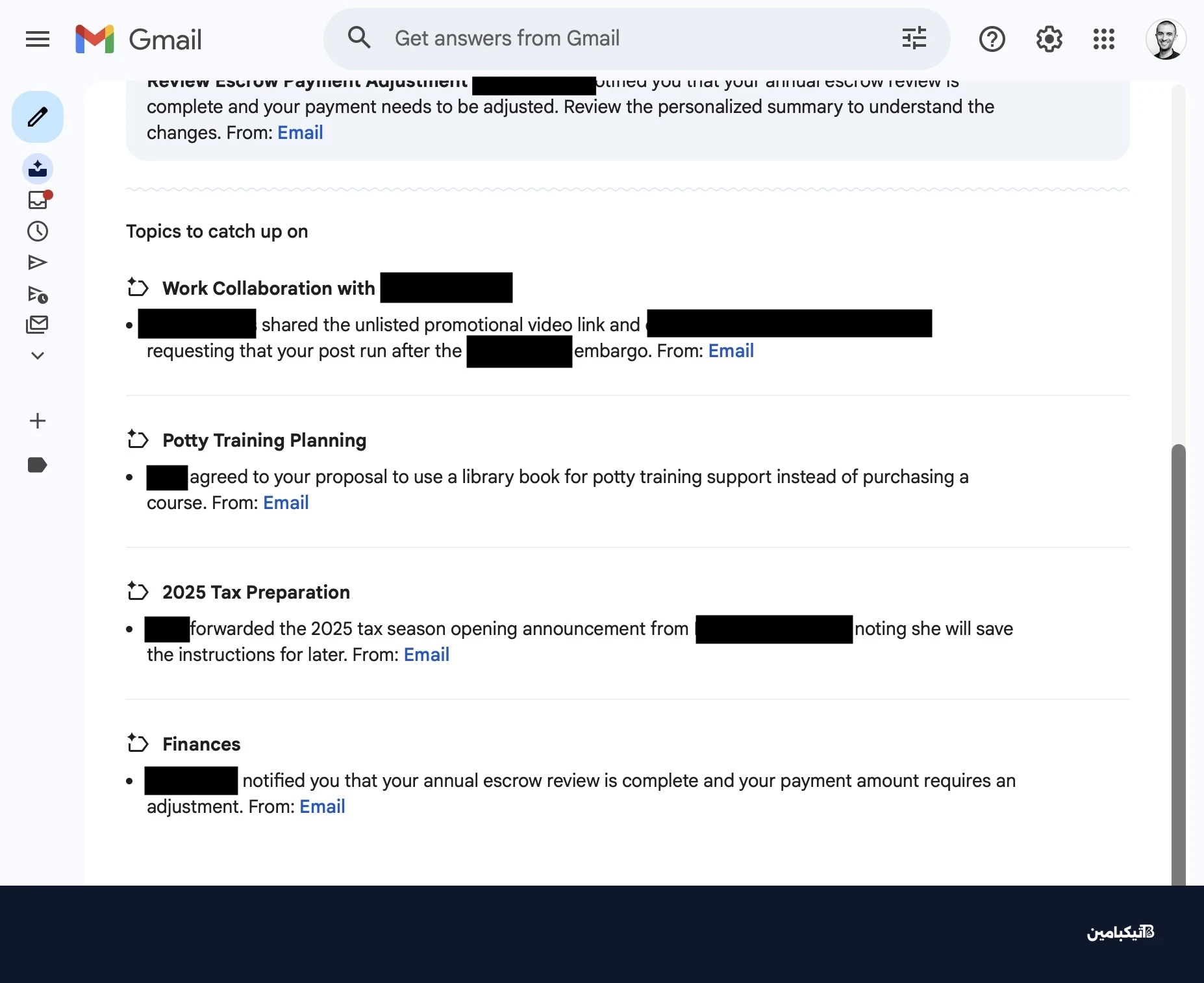Open your profile picture avatar

tap(1165, 39)
